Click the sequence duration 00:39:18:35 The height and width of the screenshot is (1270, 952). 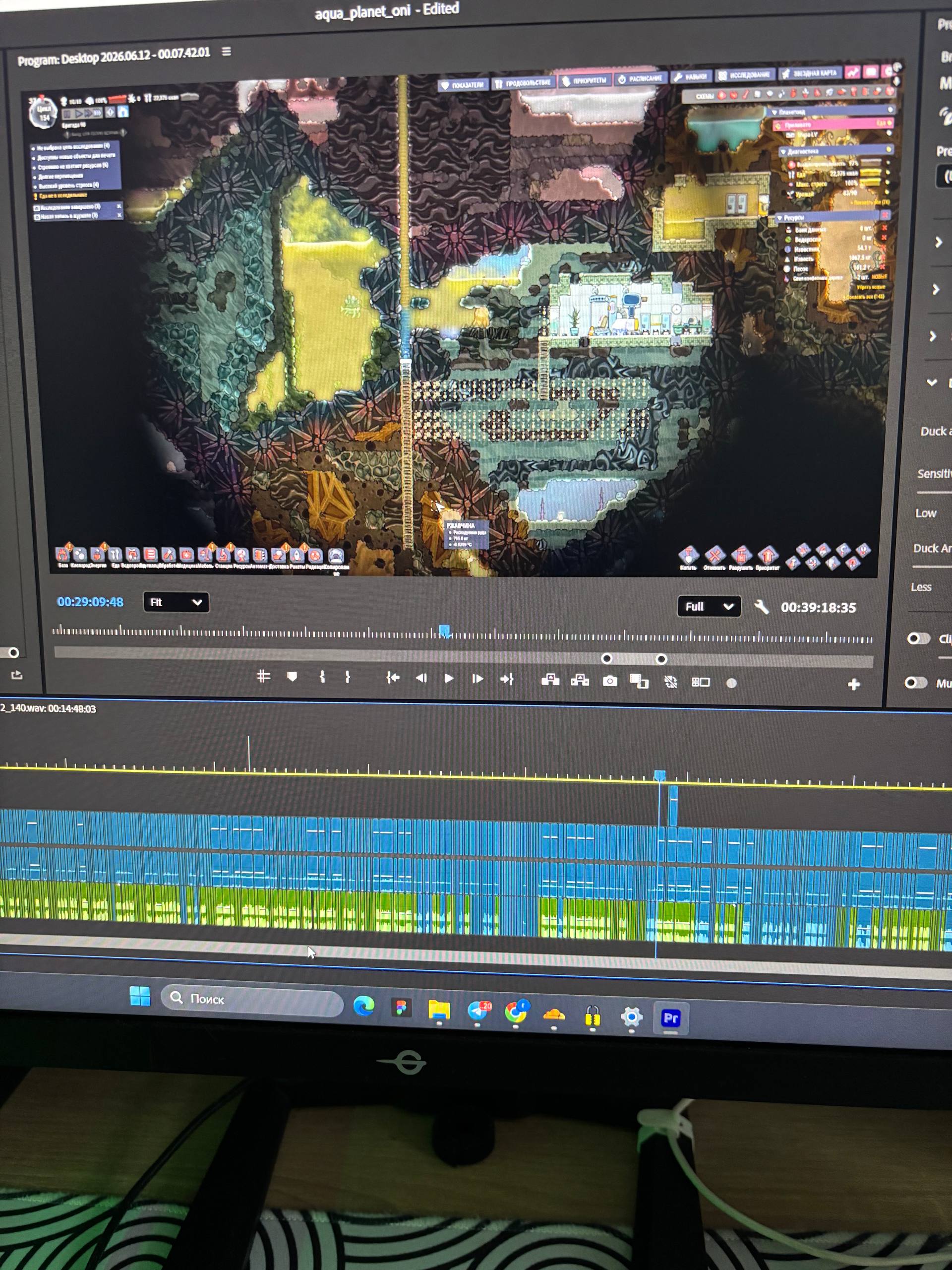818,607
